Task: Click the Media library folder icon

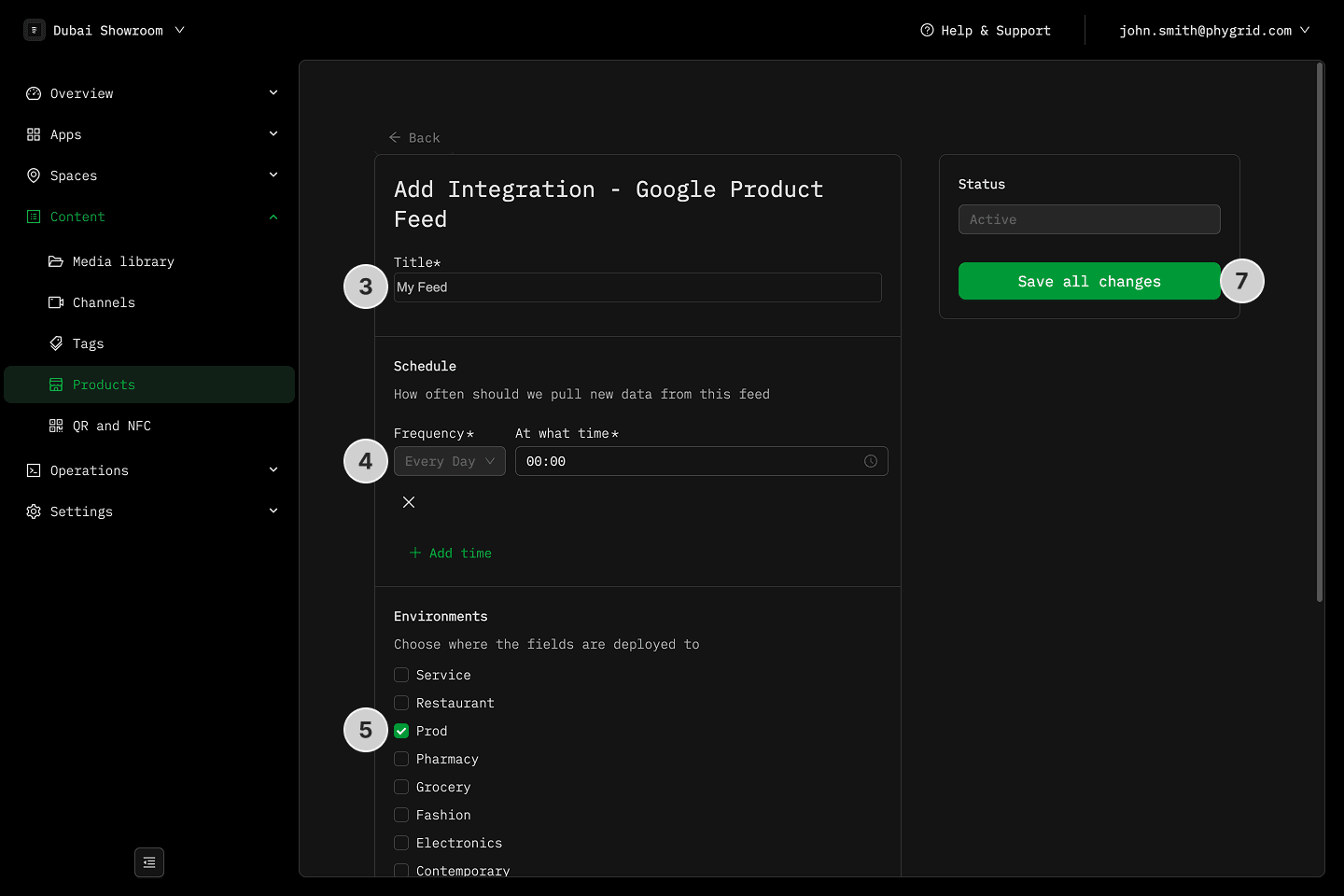Action: pos(56,261)
